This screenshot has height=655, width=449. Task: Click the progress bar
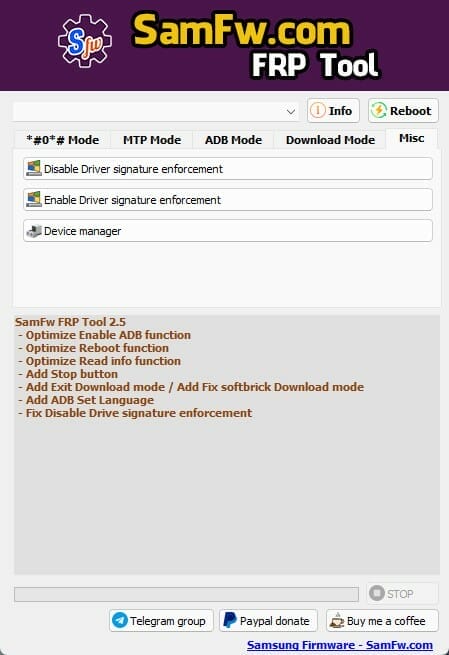186,594
